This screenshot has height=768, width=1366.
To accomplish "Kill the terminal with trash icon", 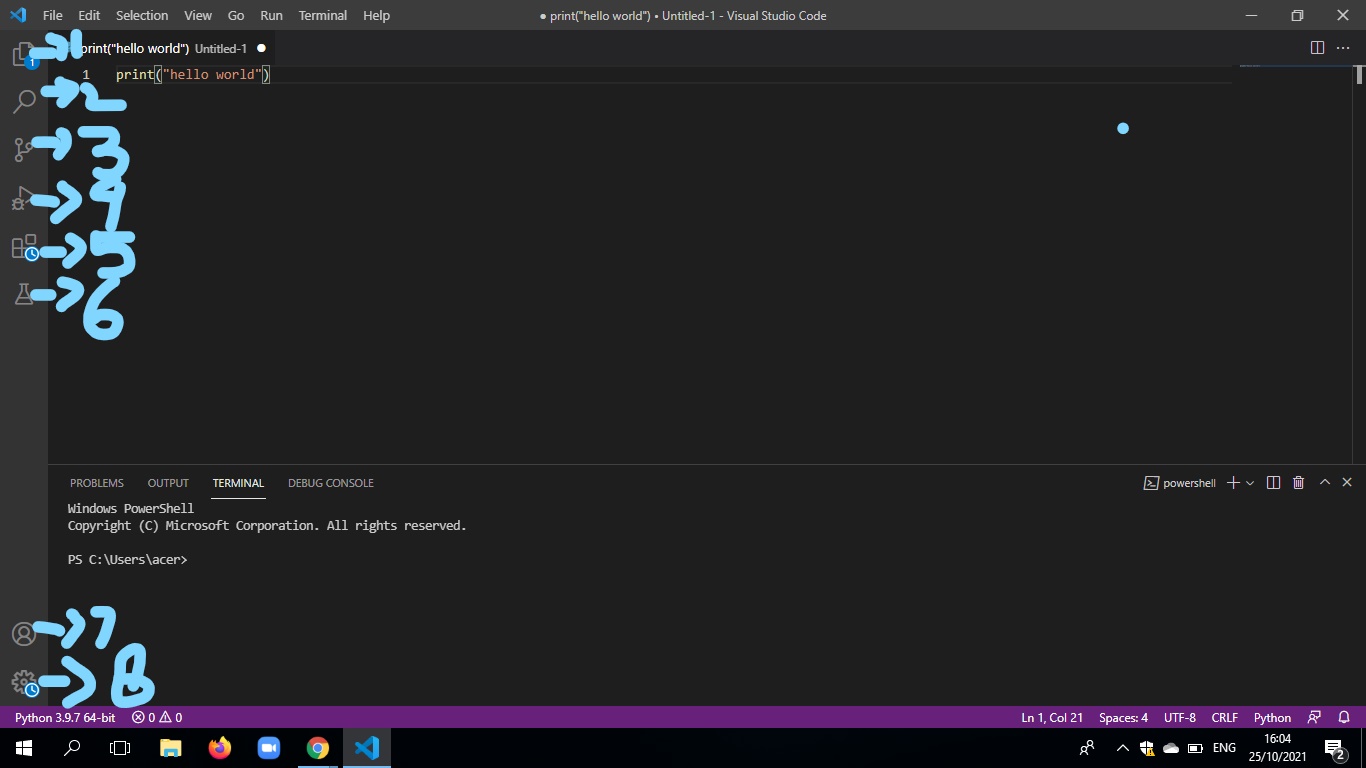I will click(1298, 483).
